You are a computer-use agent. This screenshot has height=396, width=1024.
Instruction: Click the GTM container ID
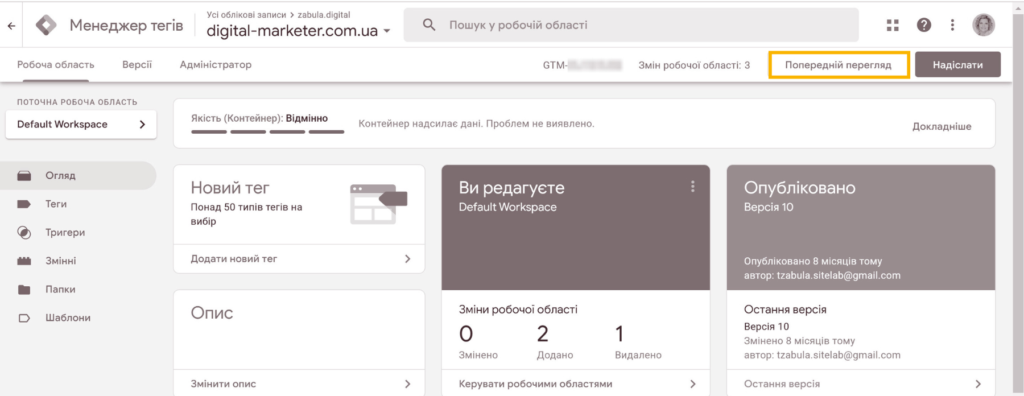583,65
